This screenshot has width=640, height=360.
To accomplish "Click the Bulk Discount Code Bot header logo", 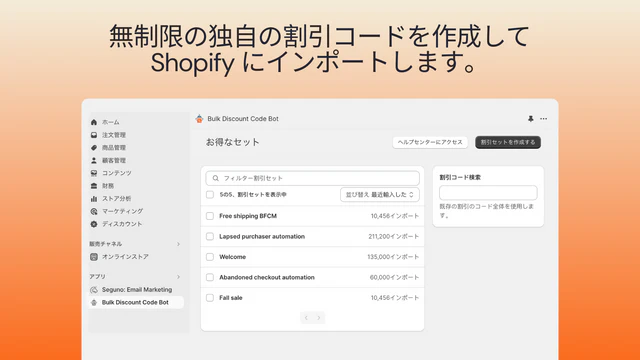I will [199, 119].
